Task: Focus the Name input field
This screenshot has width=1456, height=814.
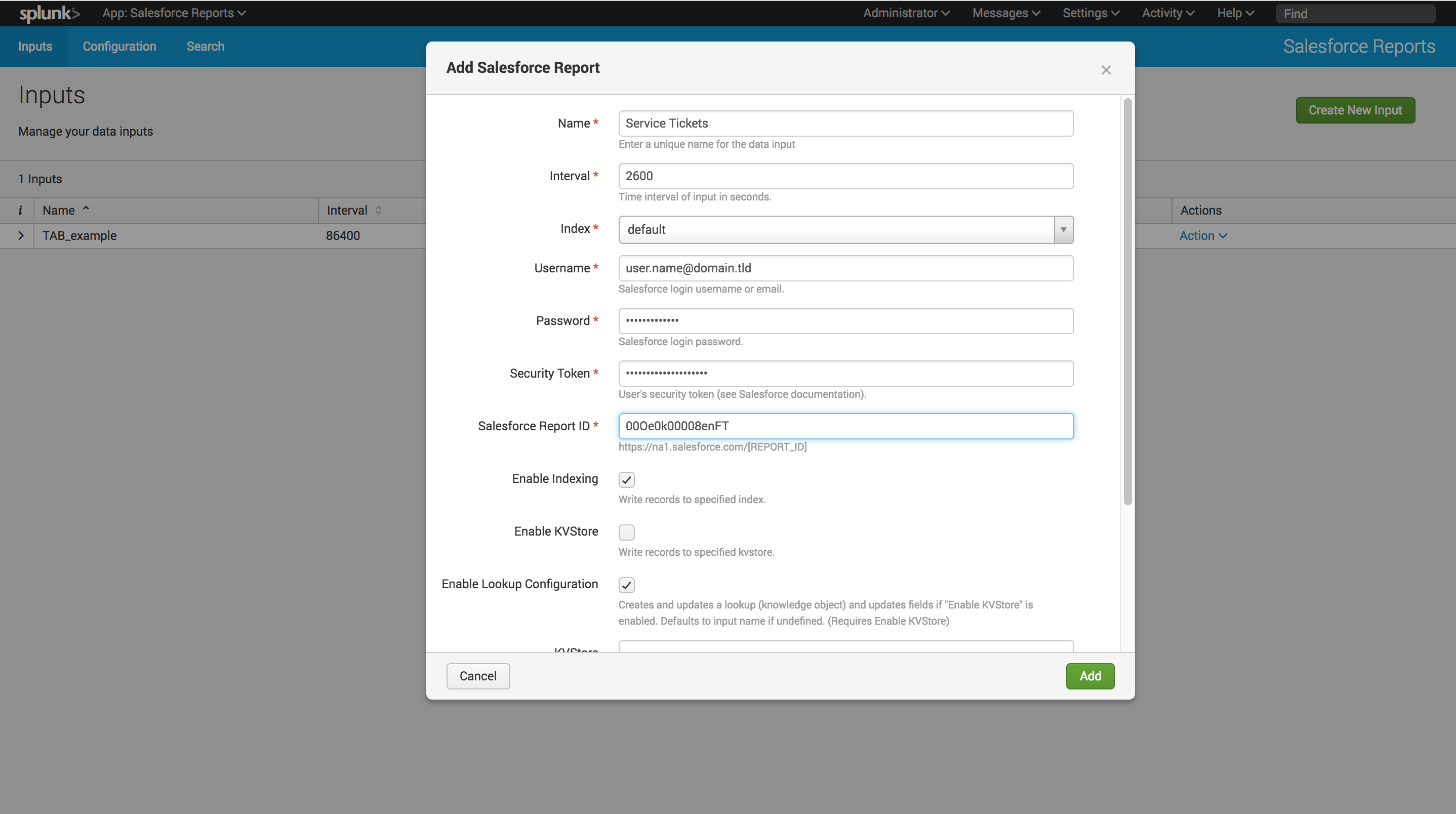Action: tap(845, 123)
